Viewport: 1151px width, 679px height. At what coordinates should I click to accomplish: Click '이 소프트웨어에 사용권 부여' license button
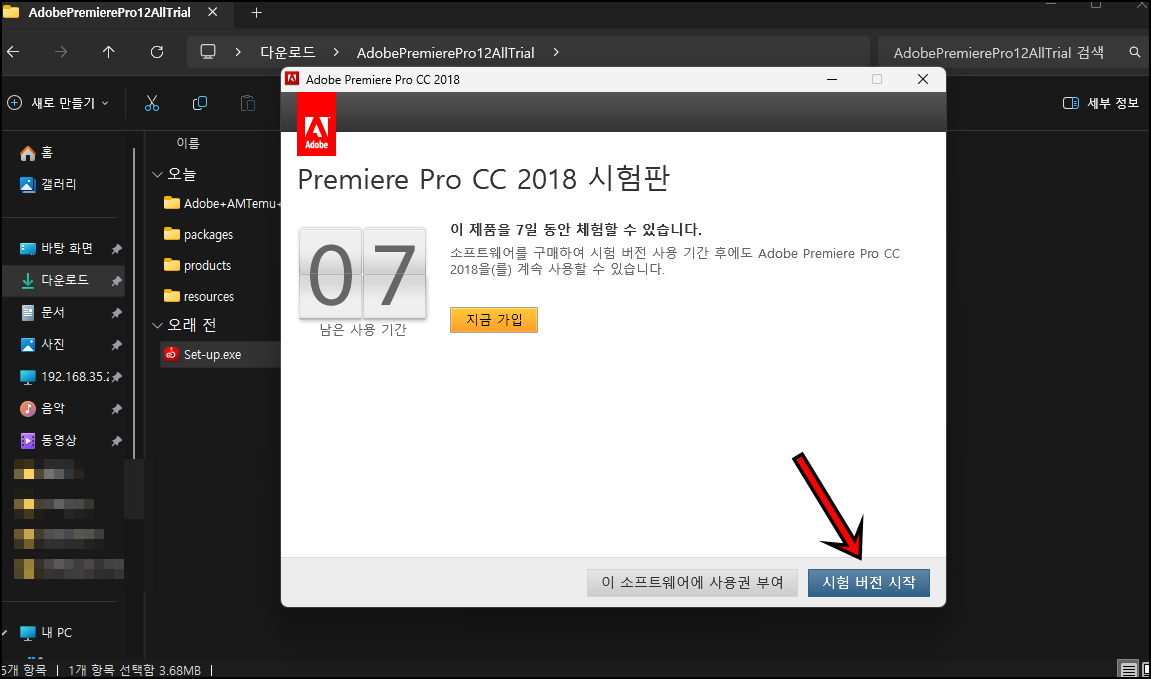click(x=692, y=583)
